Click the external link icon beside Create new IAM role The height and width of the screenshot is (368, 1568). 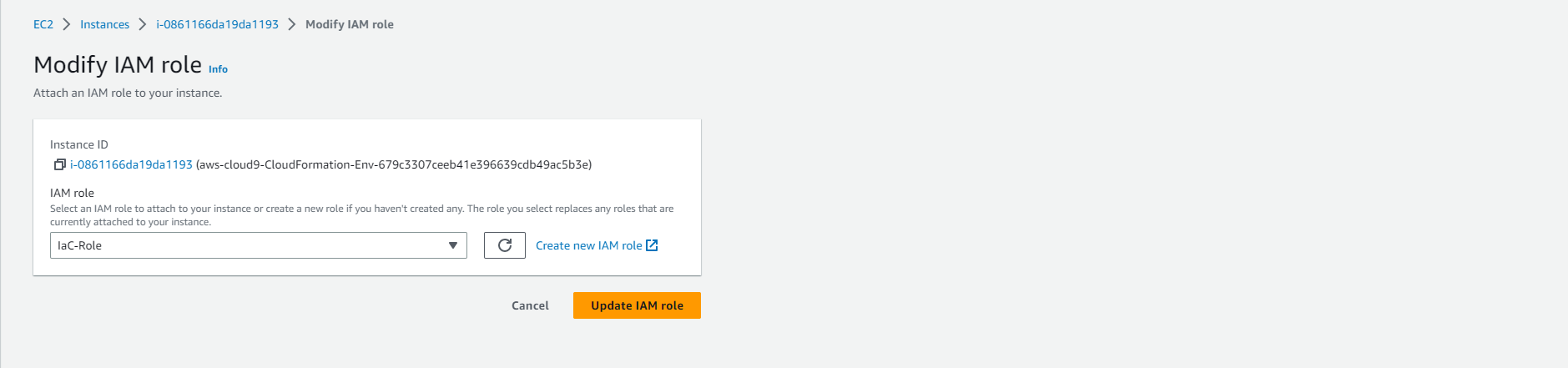tap(653, 245)
